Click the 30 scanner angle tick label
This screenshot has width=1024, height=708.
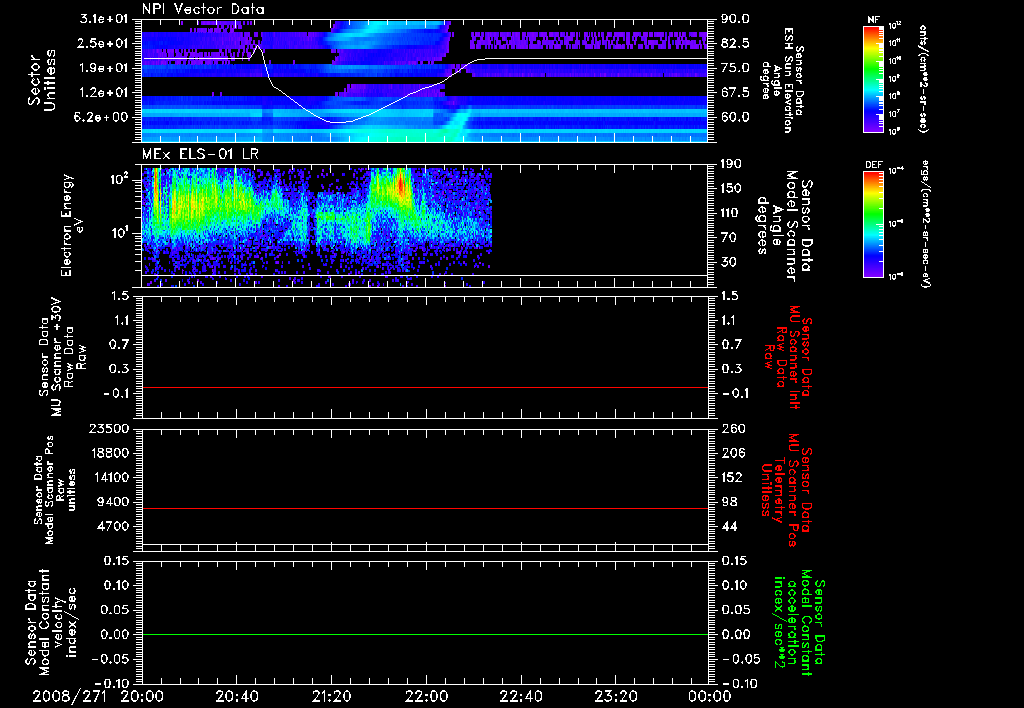coord(729,263)
